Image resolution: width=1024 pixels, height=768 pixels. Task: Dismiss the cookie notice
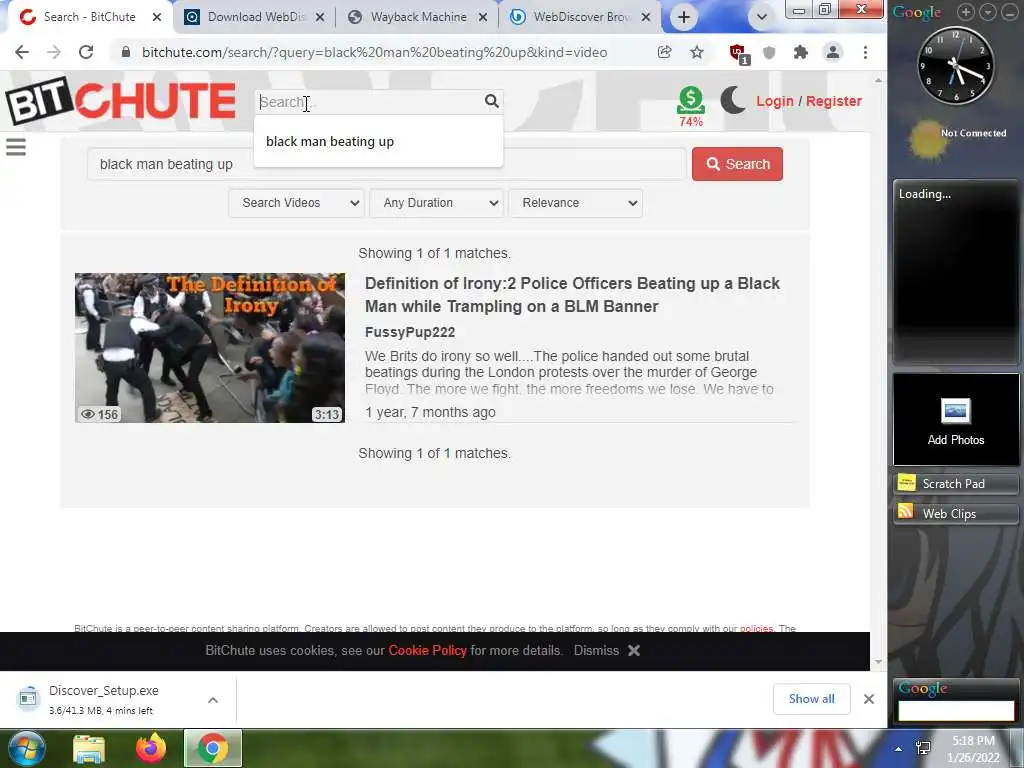[607, 650]
